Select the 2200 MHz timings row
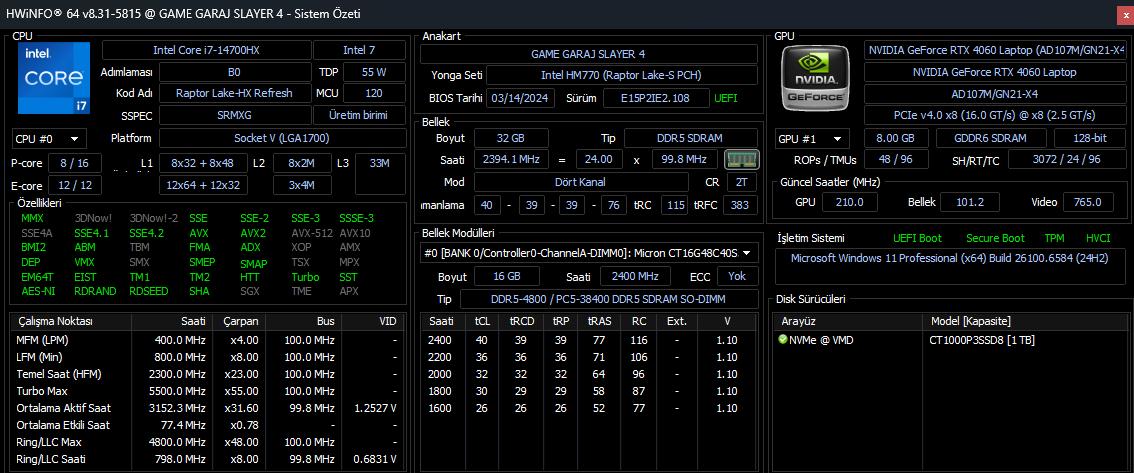 coord(589,357)
